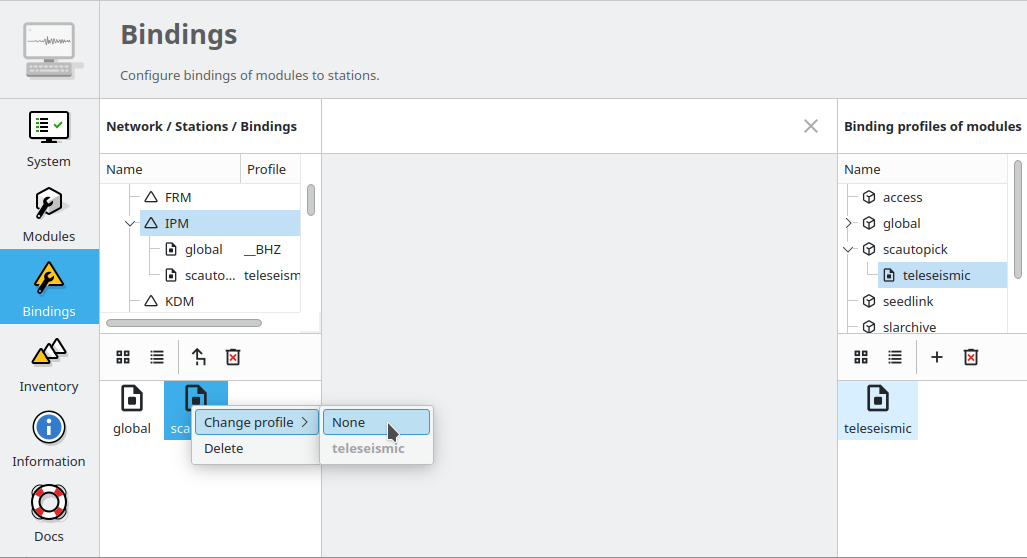Image resolution: width=1027 pixels, height=558 pixels.
Task: Open the Docs help section
Action: click(x=49, y=512)
